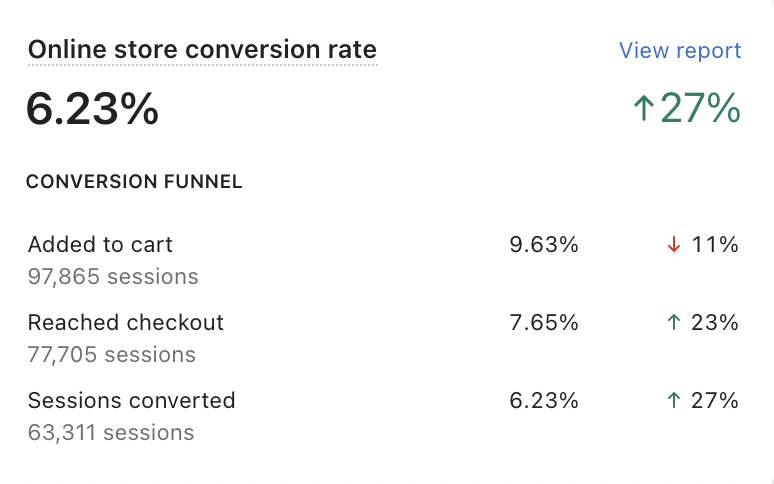Click the 9.63% Added to cart rate
Screen dimensions: 774x484
543,244
